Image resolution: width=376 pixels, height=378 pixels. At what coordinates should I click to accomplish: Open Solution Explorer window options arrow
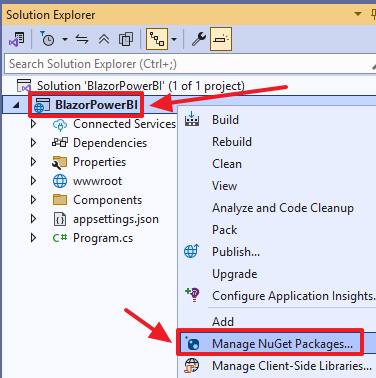tap(358, 14)
